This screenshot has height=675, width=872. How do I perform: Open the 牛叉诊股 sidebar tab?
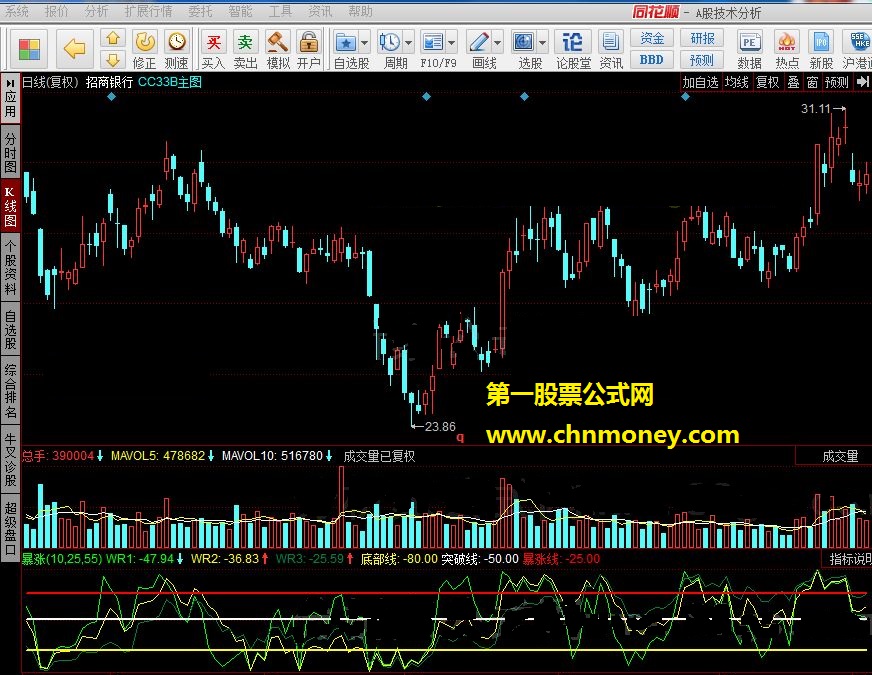10,459
